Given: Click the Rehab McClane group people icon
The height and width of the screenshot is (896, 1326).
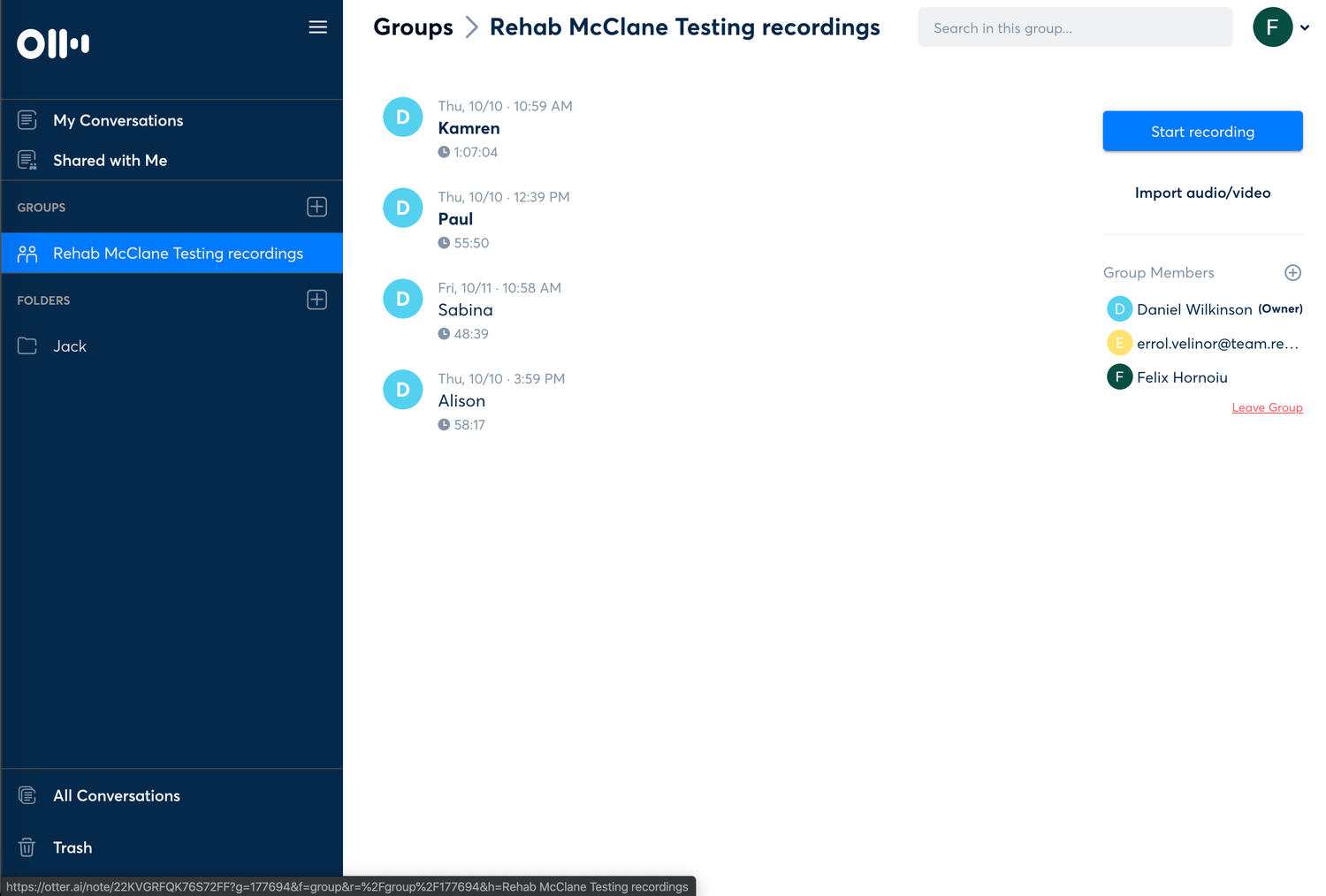Looking at the screenshot, I should click(27, 254).
